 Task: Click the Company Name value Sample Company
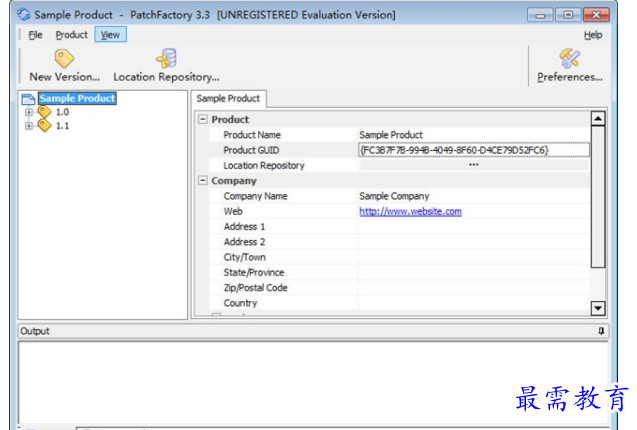[x=394, y=196]
